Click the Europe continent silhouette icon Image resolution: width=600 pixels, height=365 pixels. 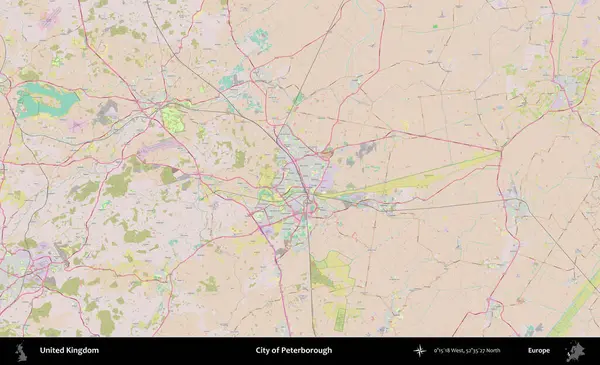pyautogui.click(x=576, y=351)
